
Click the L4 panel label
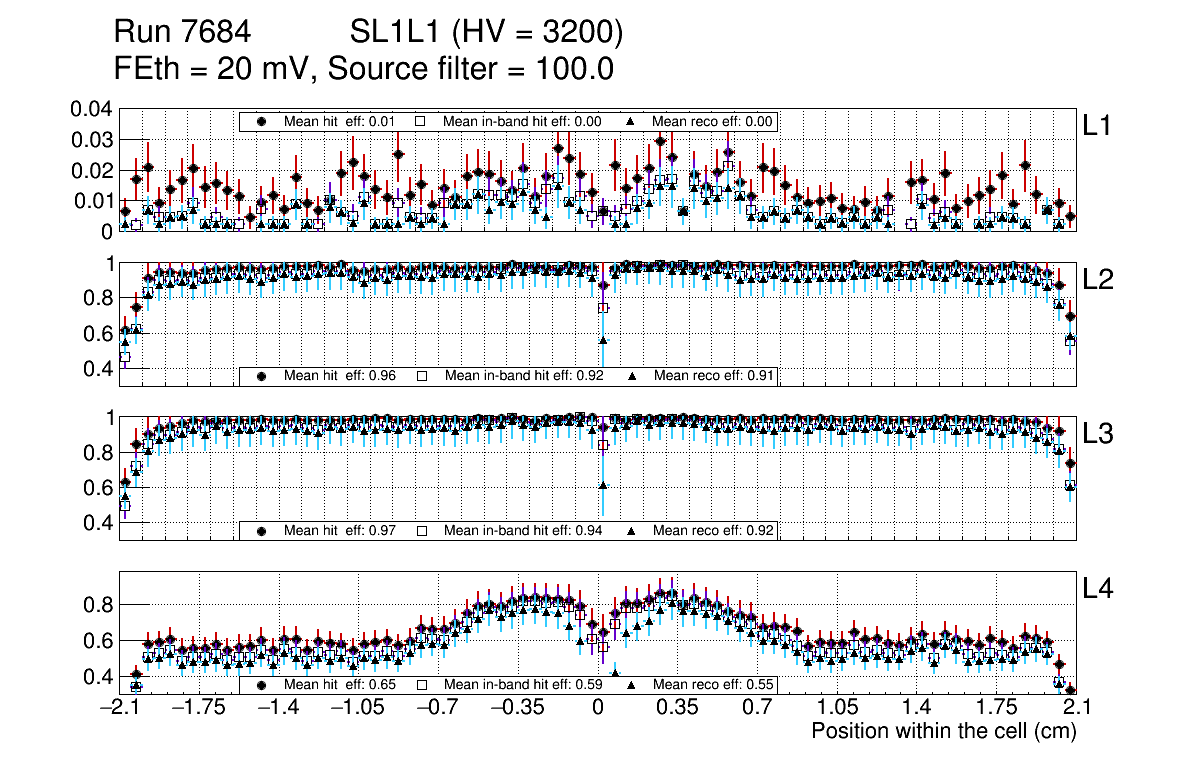1098,590
